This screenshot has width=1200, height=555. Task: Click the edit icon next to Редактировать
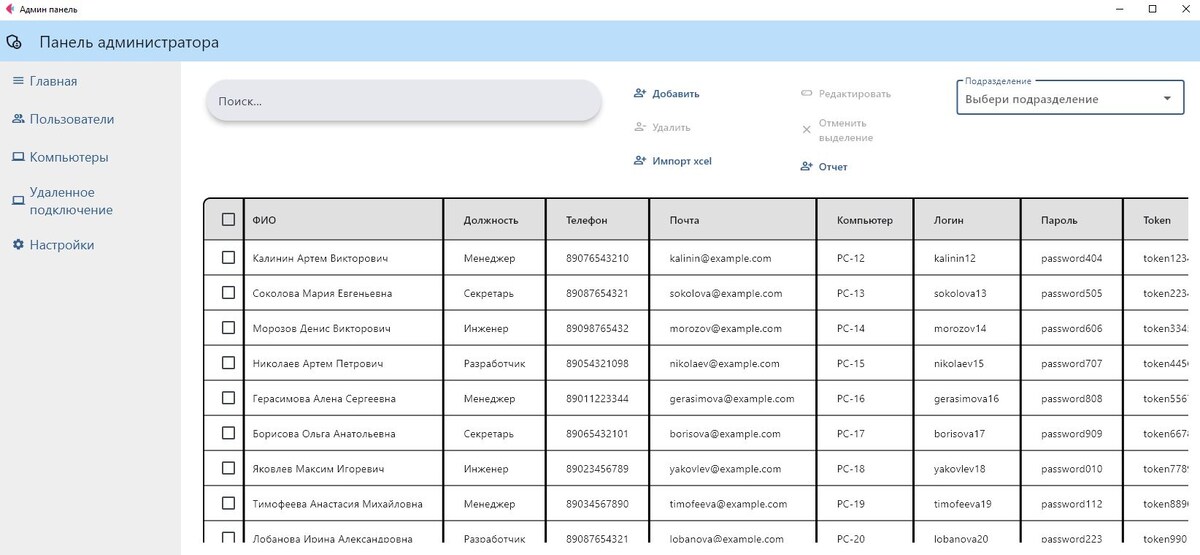pos(807,93)
